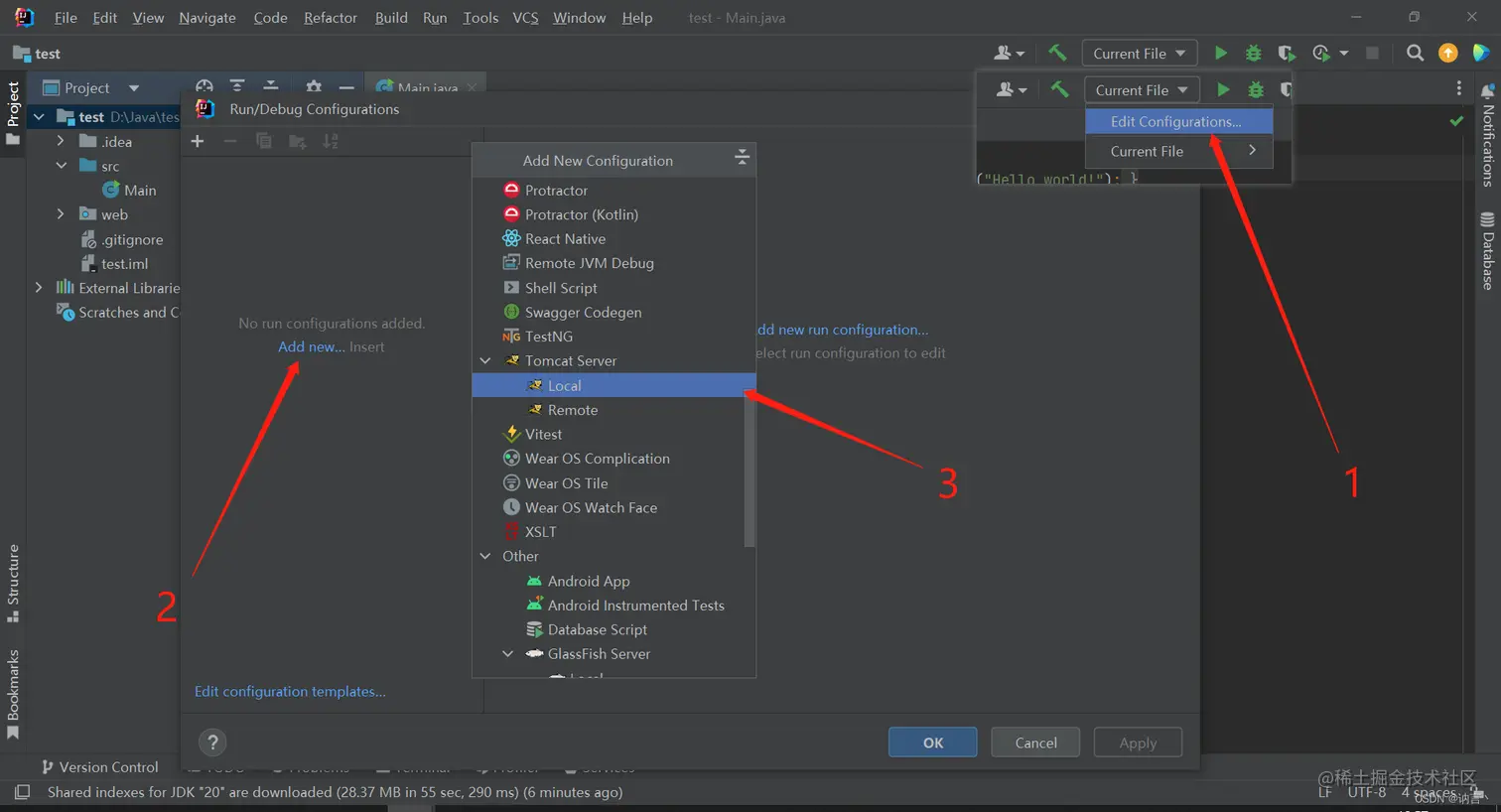Open the Database tool window
Screen dimensions: 1501x812
(1487, 251)
